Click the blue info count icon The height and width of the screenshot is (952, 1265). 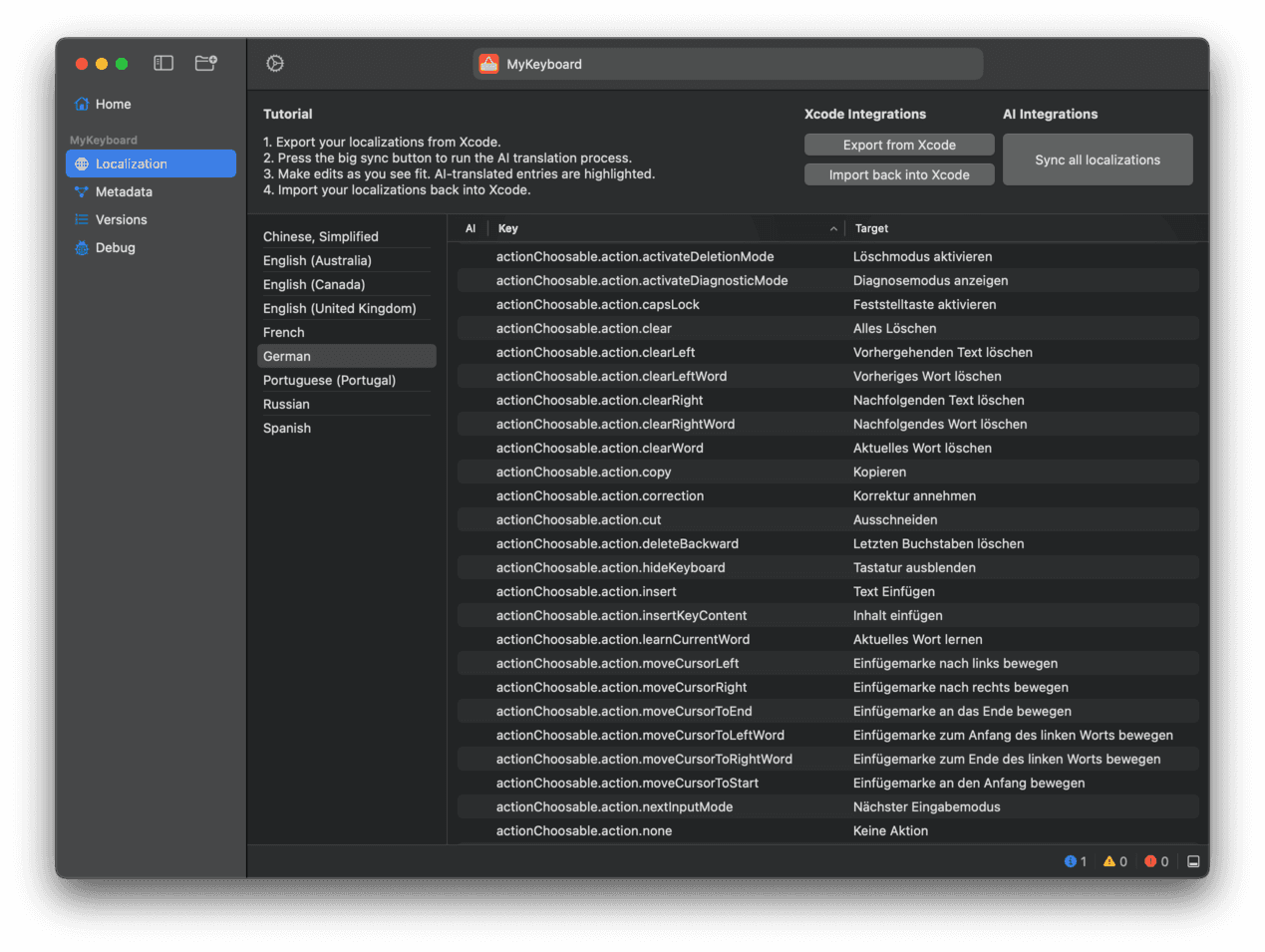click(x=1071, y=861)
